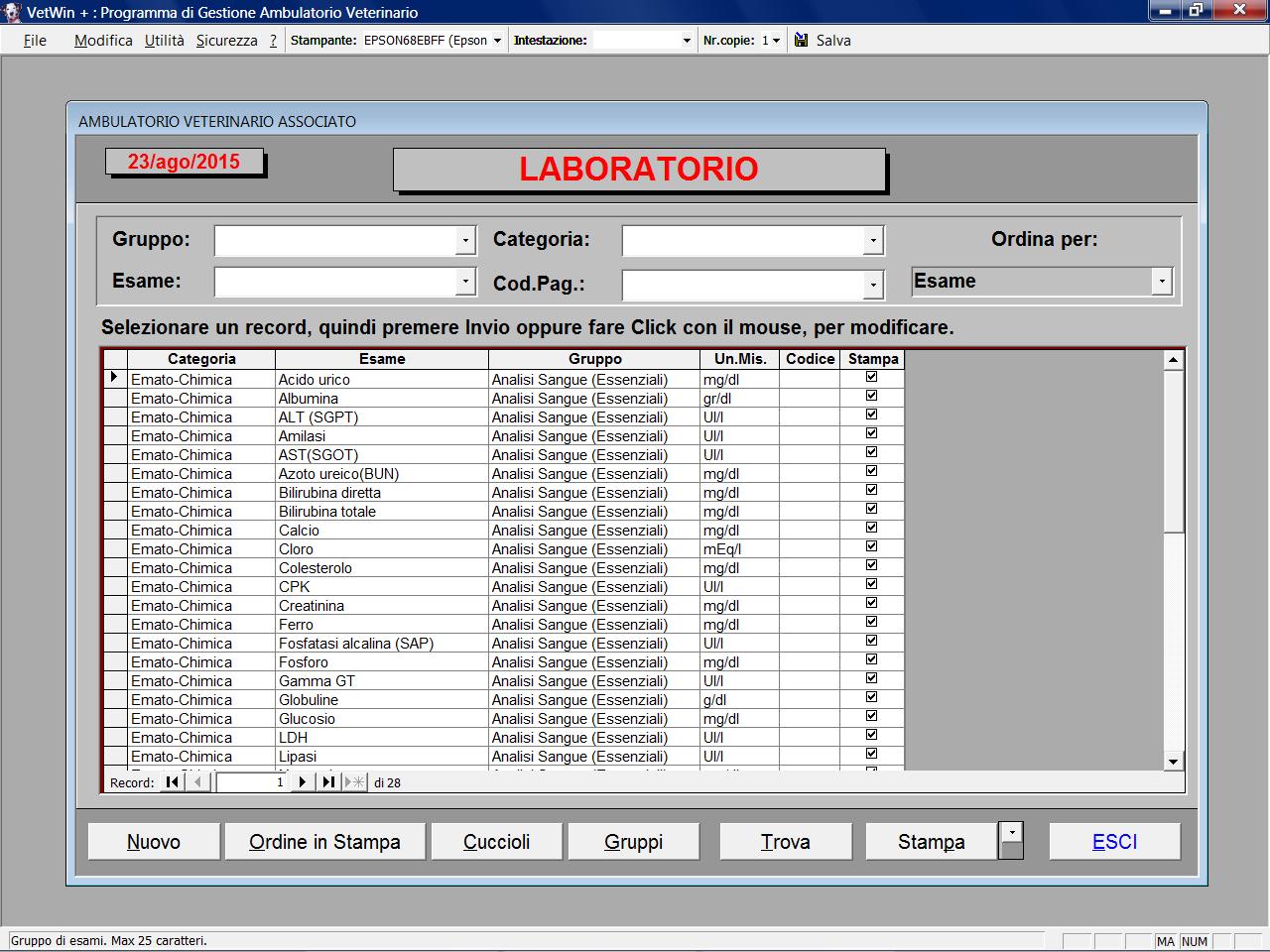The height and width of the screenshot is (952, 1270).
Task: Toggle Stampa checkbox for ALT (SGPT)
Action: pos(872,415)
